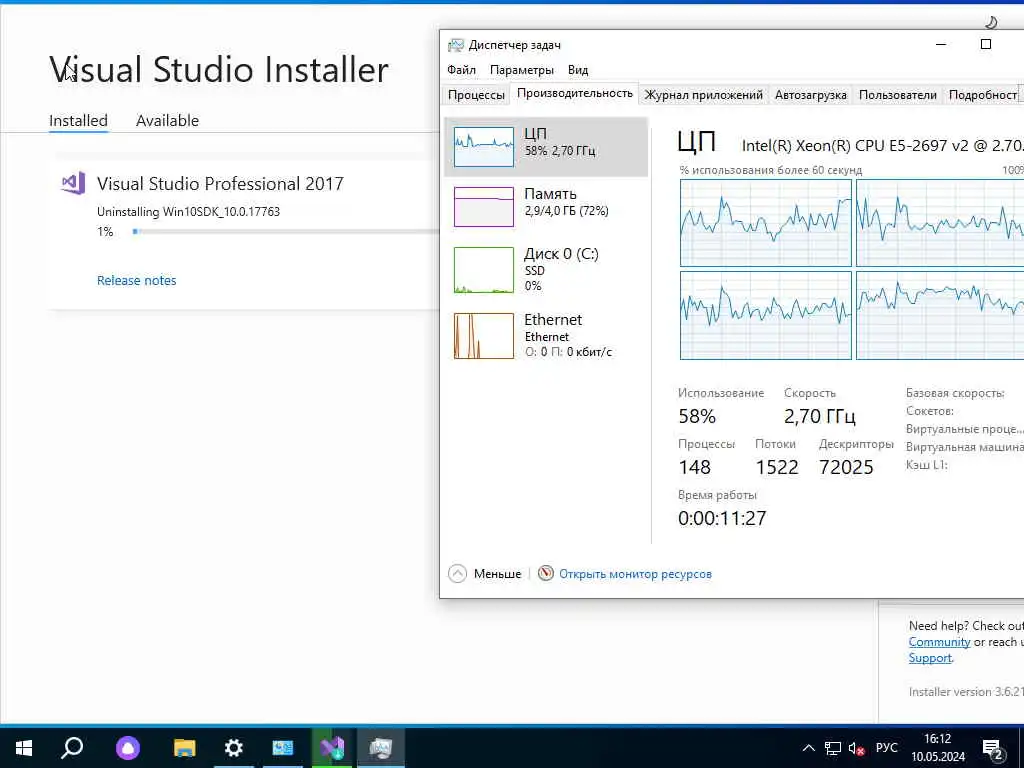
Task: Click top-right CPU core graph
Action: 940,223
